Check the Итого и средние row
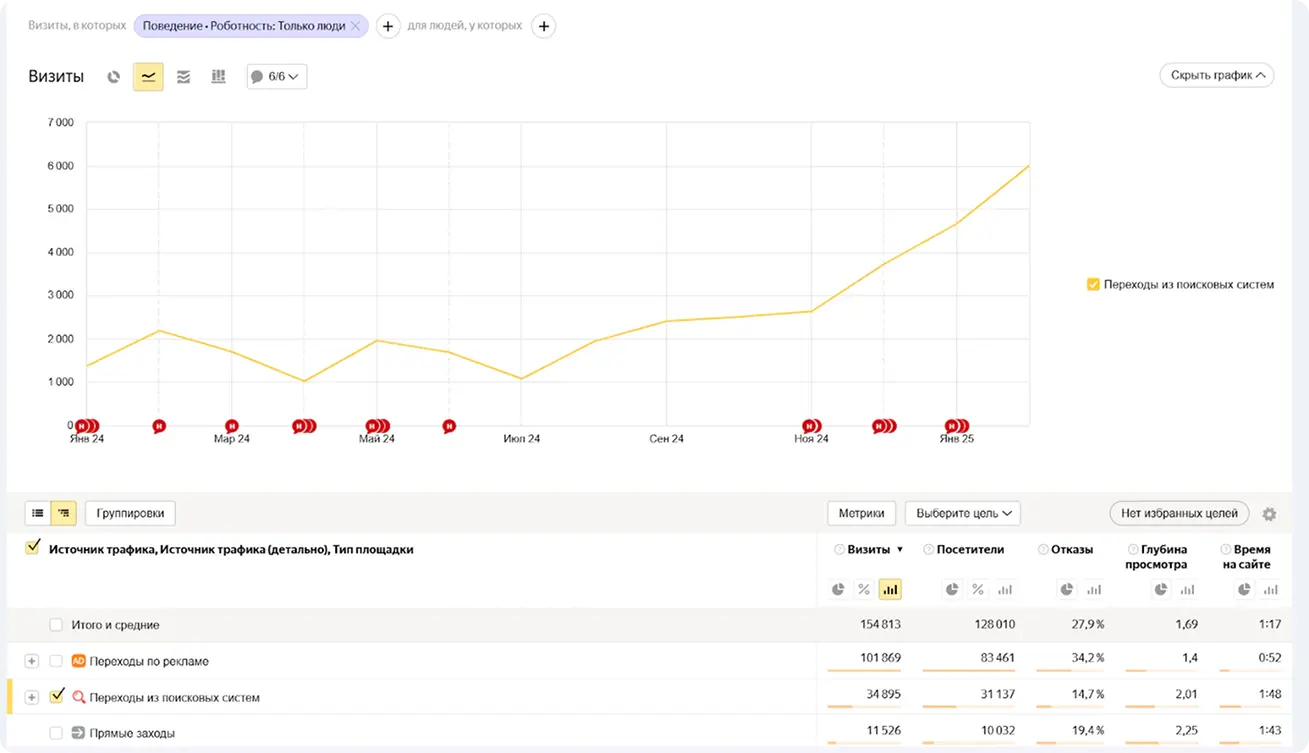This screenshot has height=753, width=1309. (56, 625)
